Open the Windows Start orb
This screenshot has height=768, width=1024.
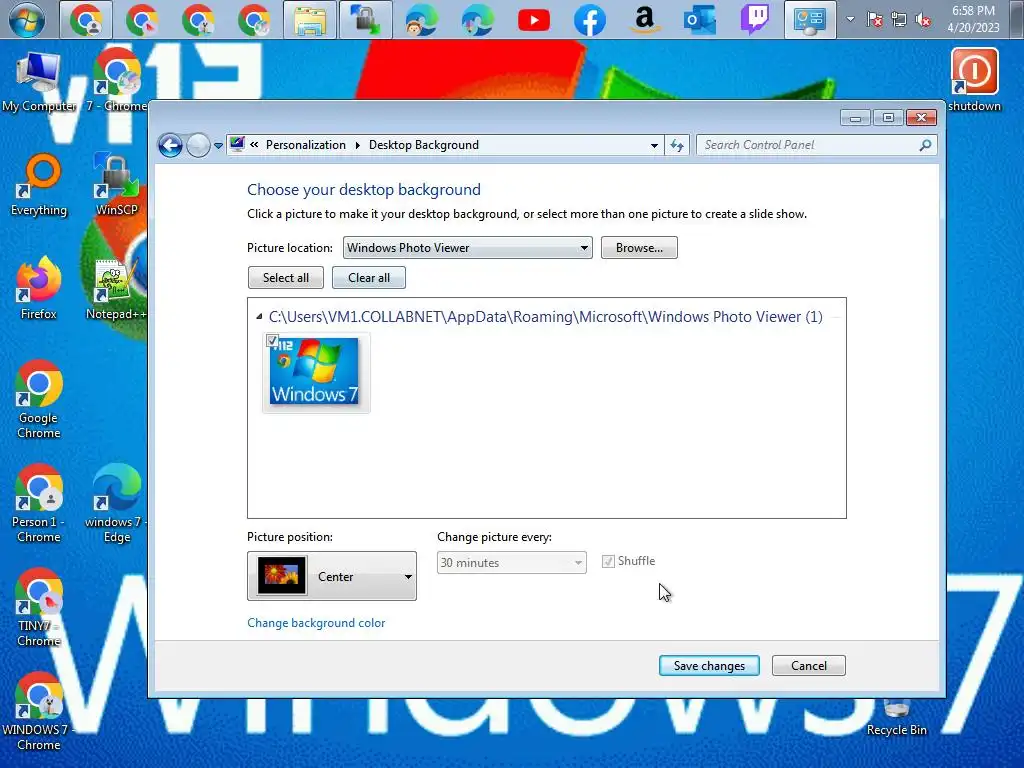(x=26, y=20)
